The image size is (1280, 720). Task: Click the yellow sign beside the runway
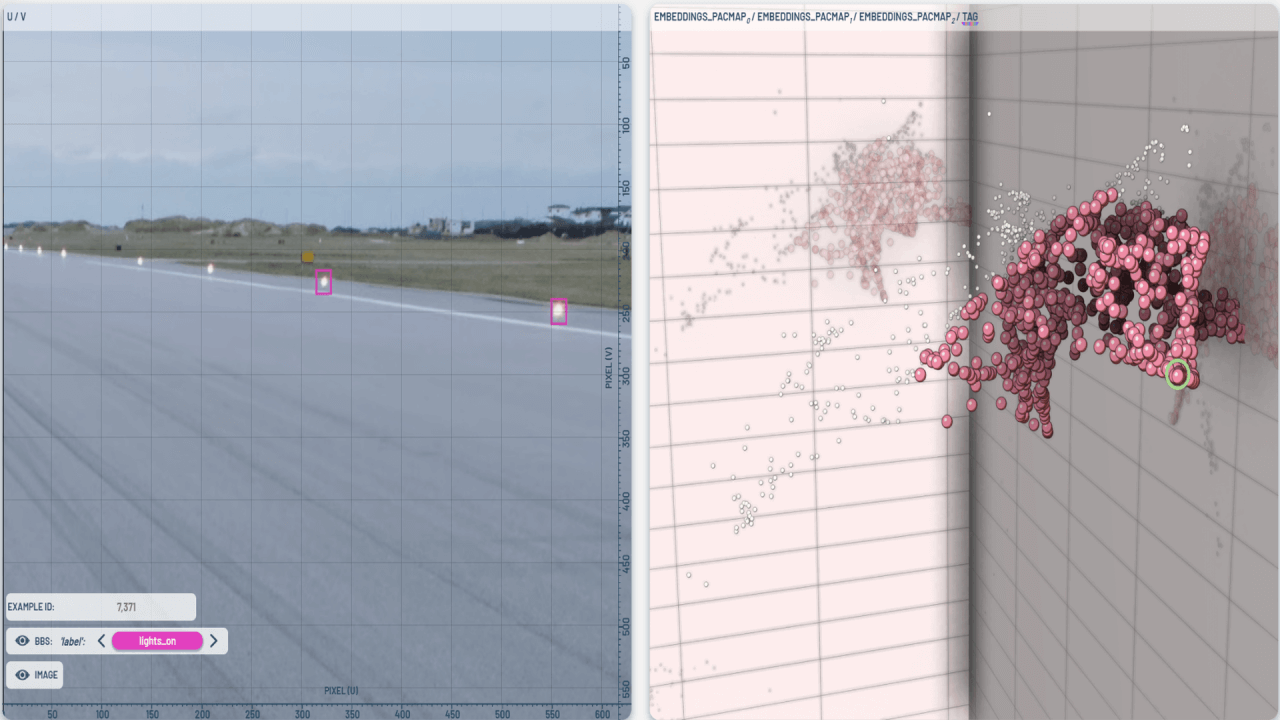click(x=308, y=257)
